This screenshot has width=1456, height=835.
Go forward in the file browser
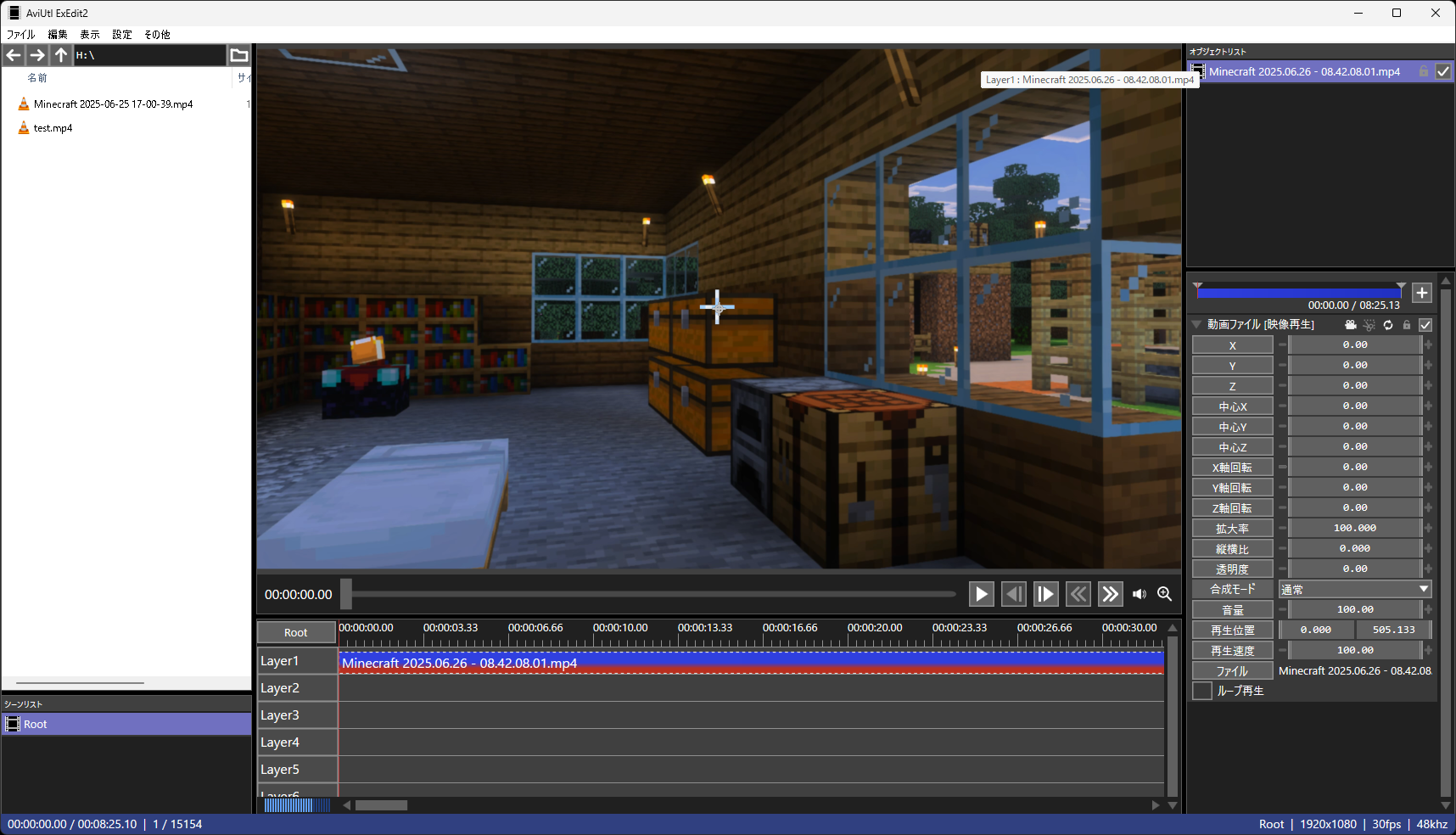(37, 55)
